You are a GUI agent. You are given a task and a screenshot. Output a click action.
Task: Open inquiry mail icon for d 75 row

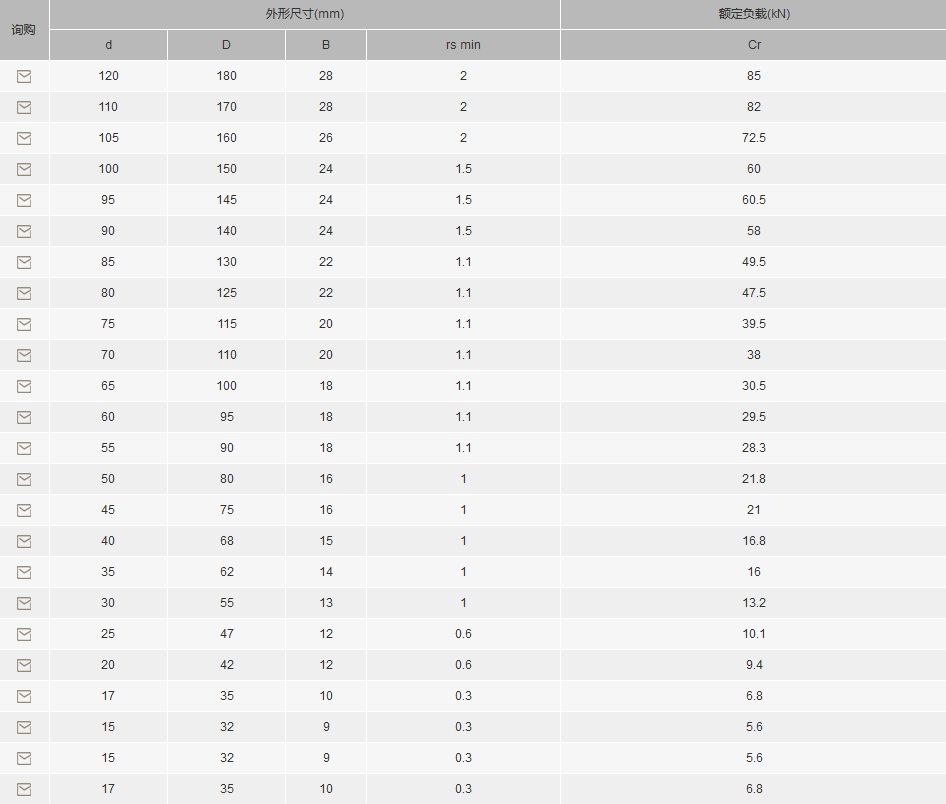(x=24, y=324)
